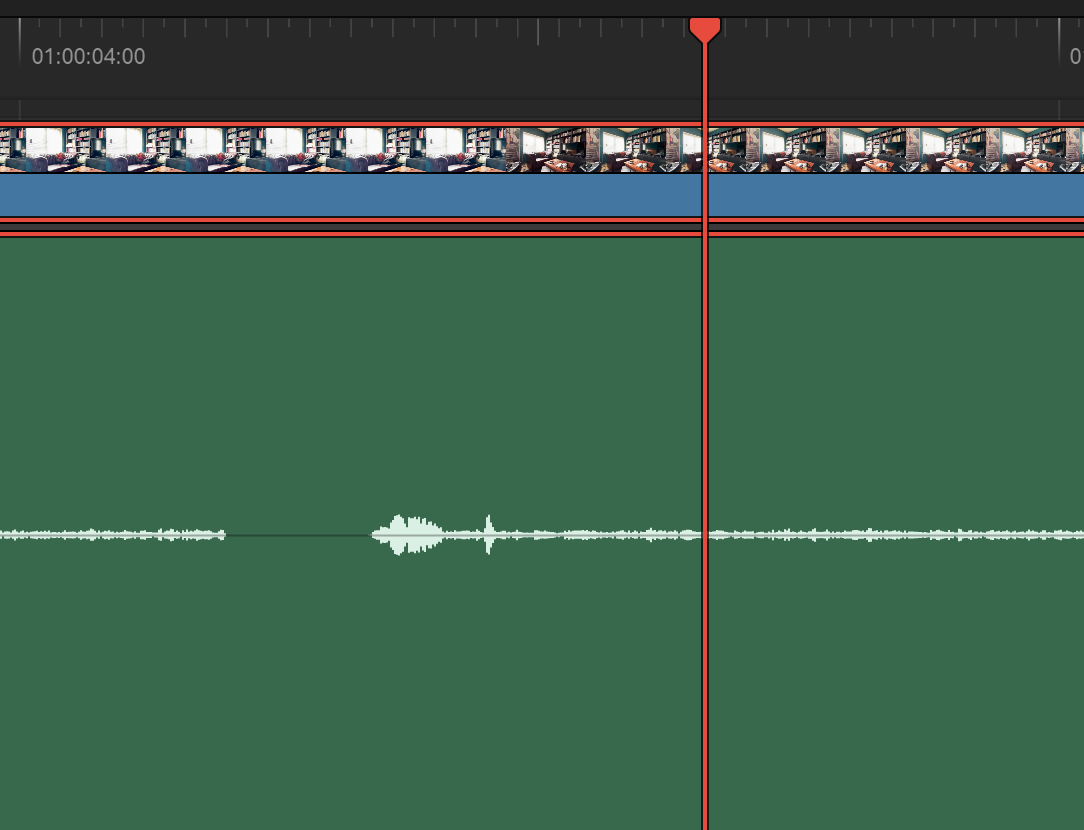Click the red playhead handle on the ruler
The height and width of the screenshot is (830, 1084).
click(x=705, y=30)
